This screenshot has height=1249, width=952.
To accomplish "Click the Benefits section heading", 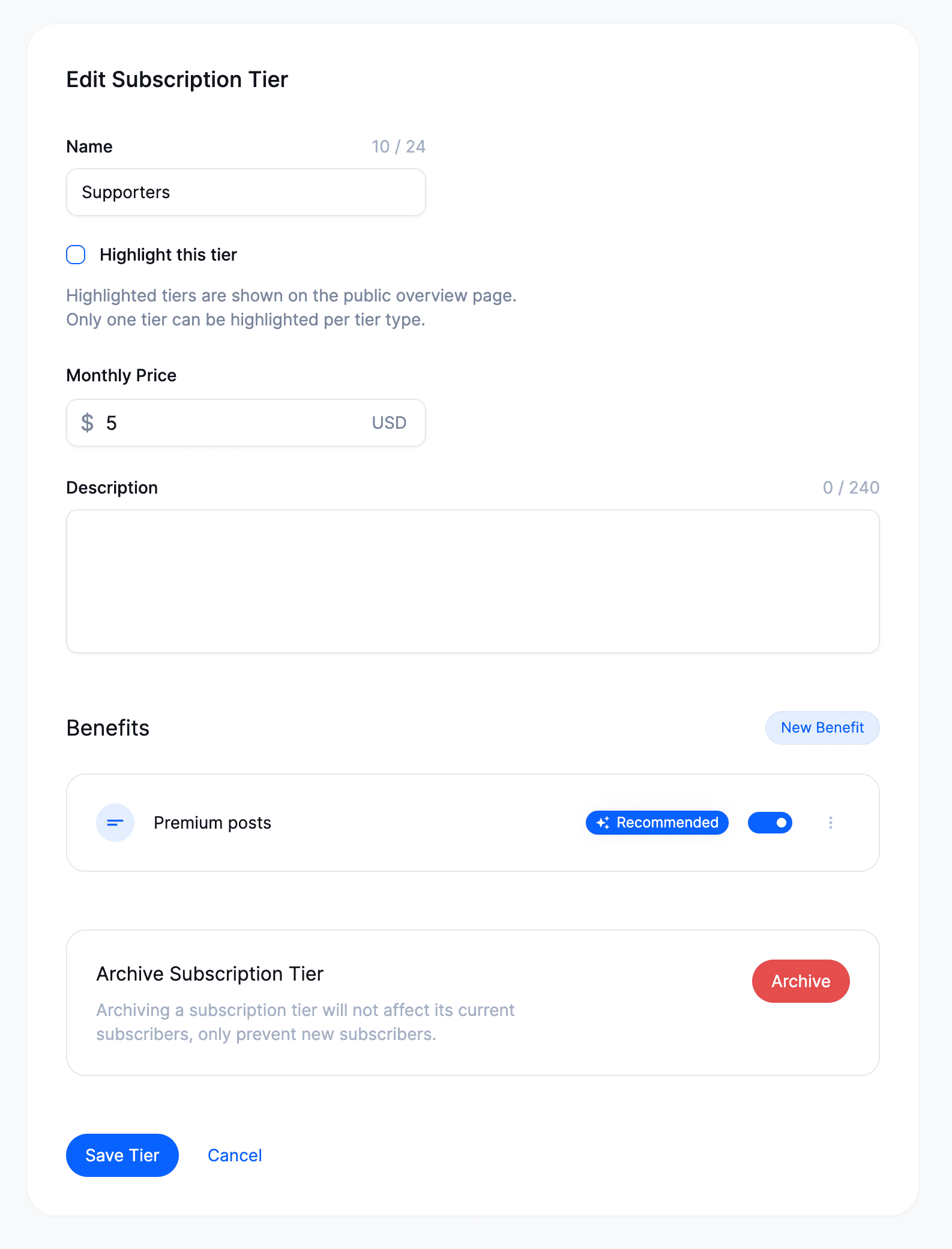I will pos(107,728).
